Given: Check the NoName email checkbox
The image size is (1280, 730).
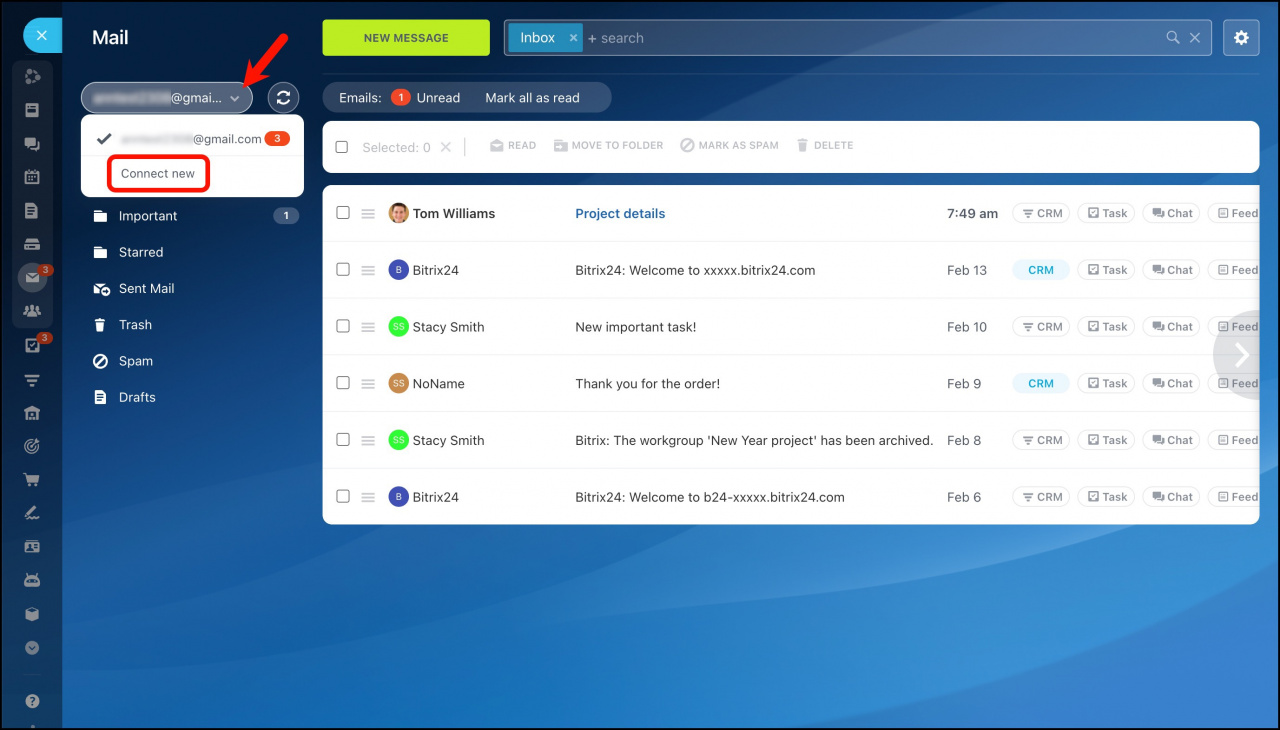Looking at the screenshot, I should (x=343, y=383).
